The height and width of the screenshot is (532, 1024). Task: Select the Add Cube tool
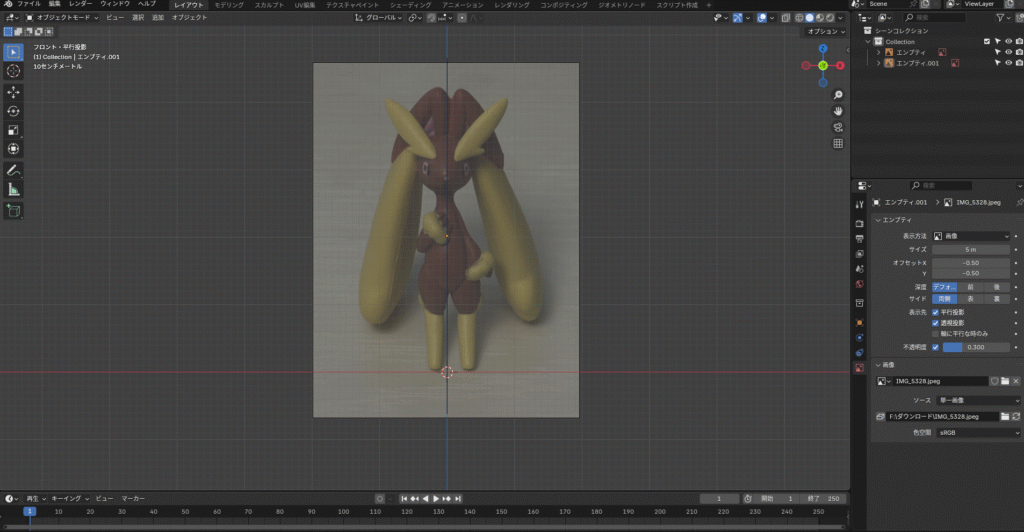(13, 211)
